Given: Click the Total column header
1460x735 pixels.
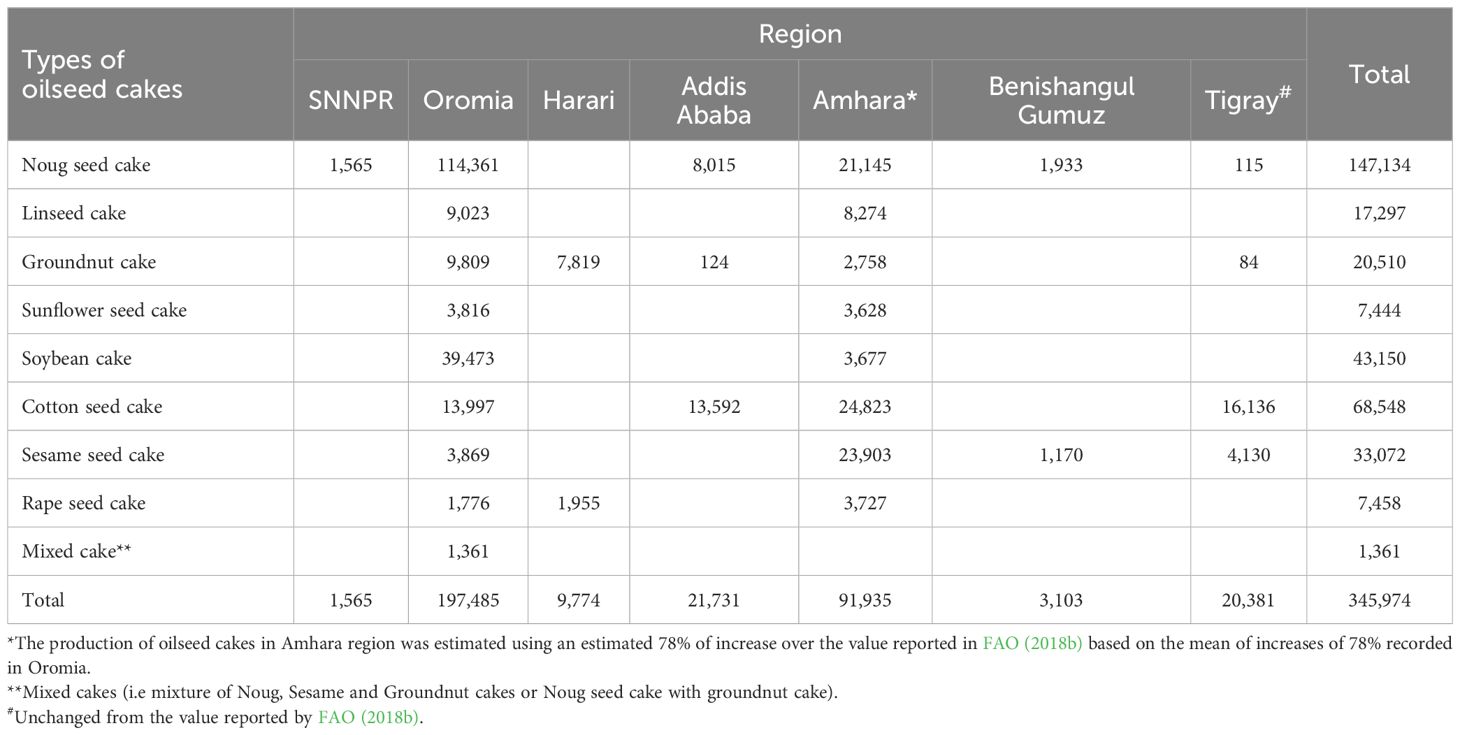Looking at the screenshot, I should (x=1379, y=74).
